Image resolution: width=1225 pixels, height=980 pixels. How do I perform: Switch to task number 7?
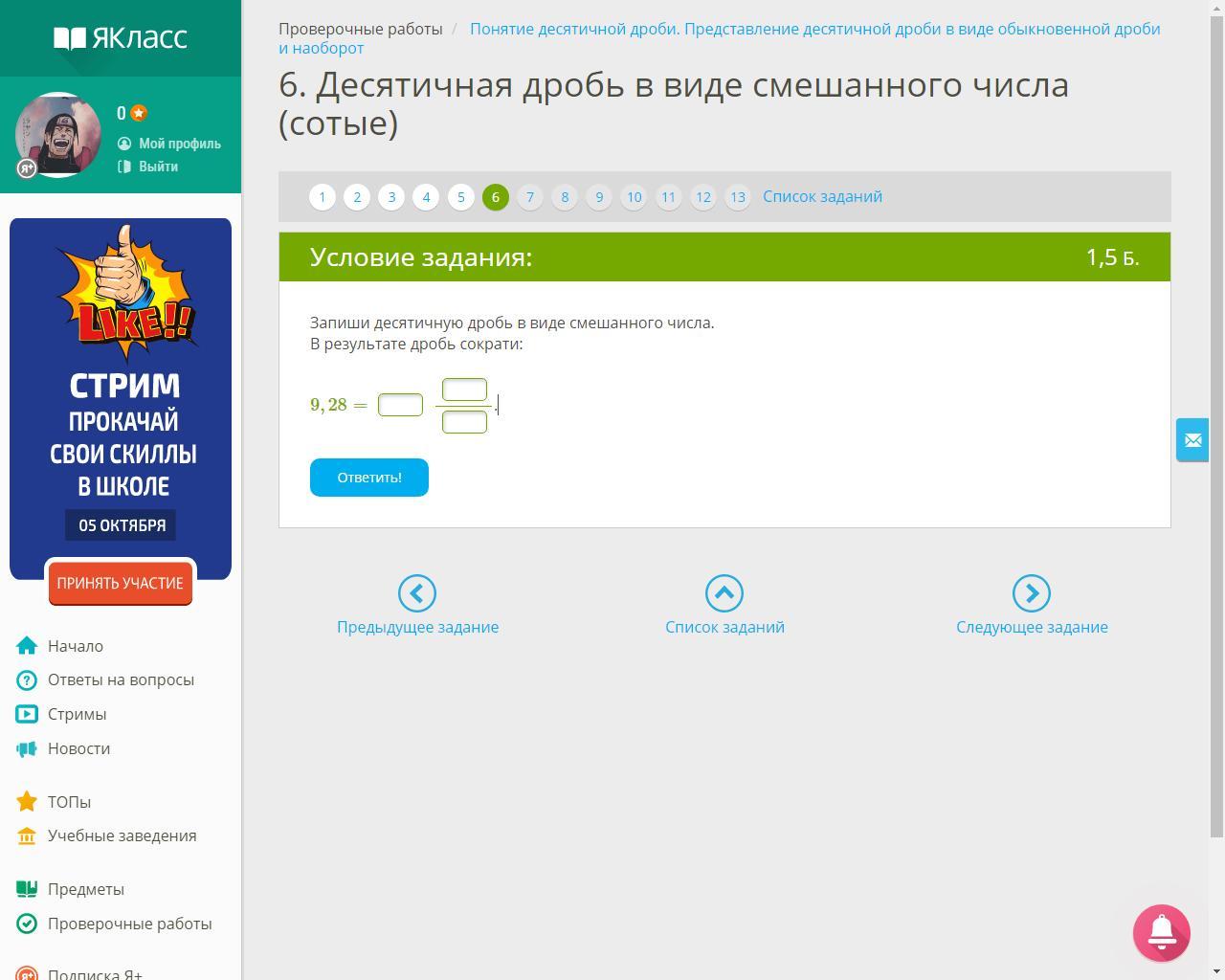click(x=530, y=197)
